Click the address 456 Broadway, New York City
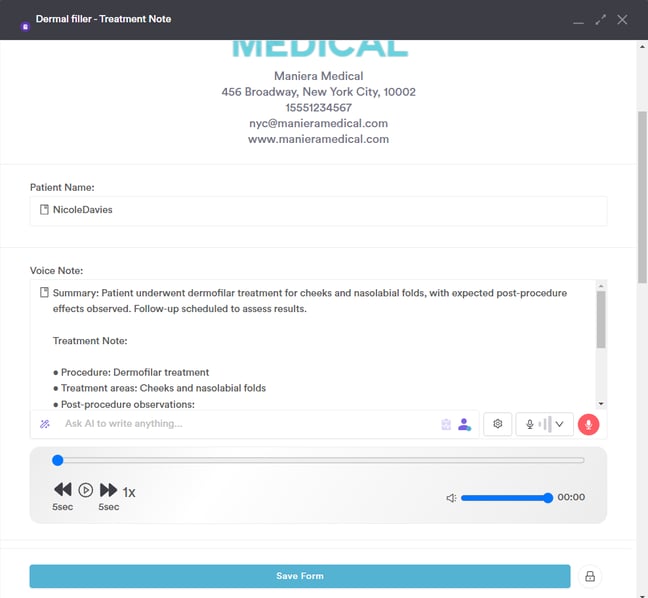This screenshot has height=598, width=648. [318, 92]
